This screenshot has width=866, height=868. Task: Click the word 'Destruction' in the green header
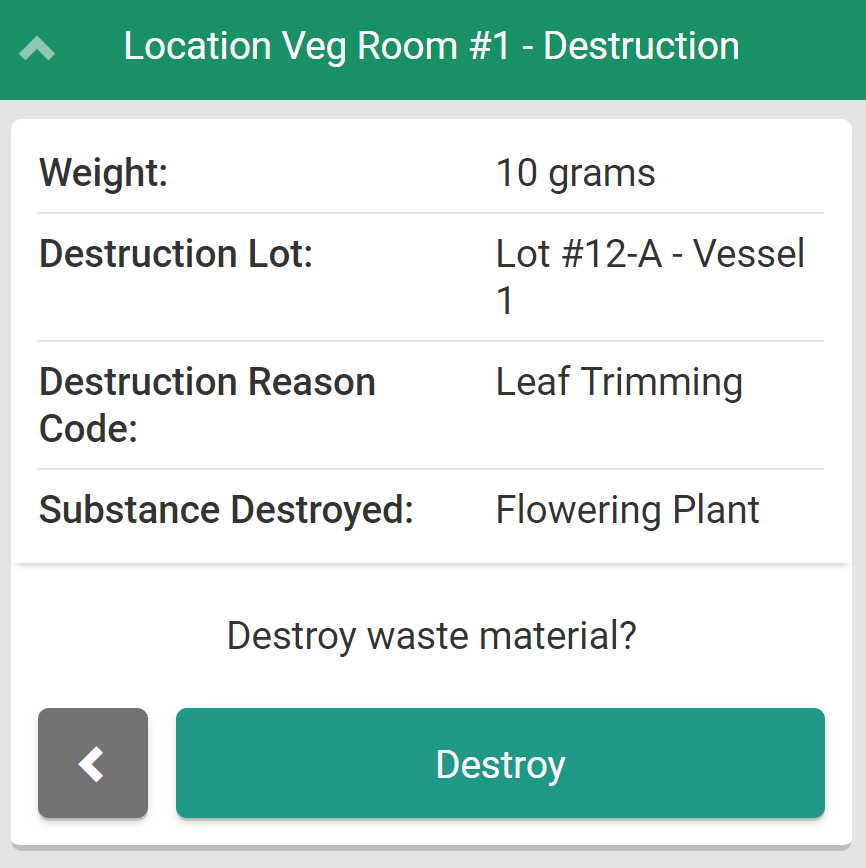pyautogui.click(x=641, y=46)
